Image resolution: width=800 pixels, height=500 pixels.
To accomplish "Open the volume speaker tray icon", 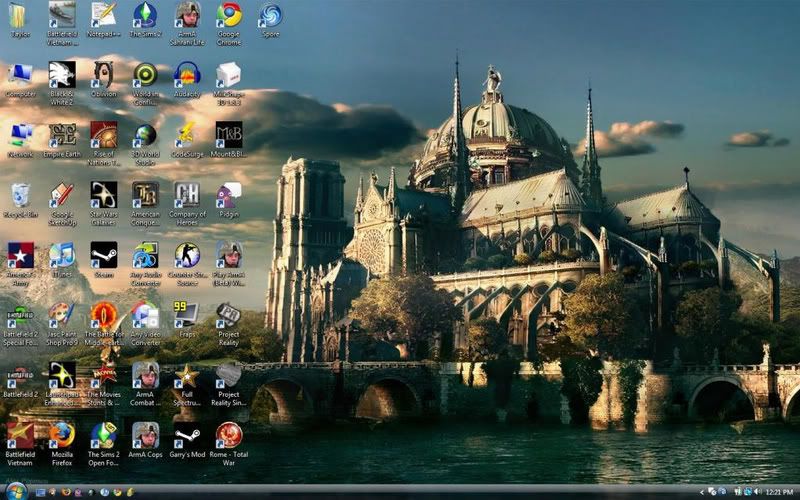I will [x=758, y=492].
